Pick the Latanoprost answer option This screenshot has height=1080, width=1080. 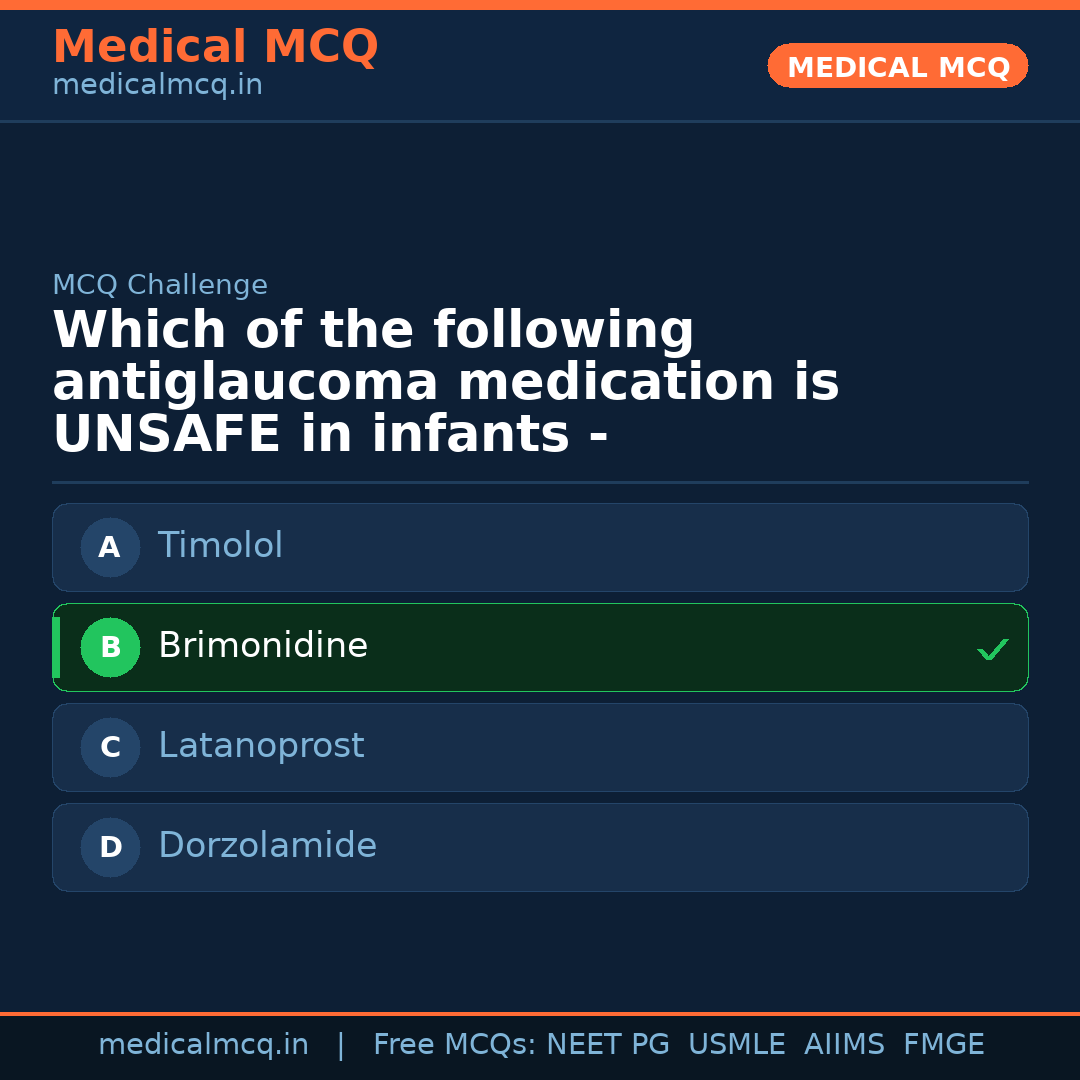(x=540, y=747)
